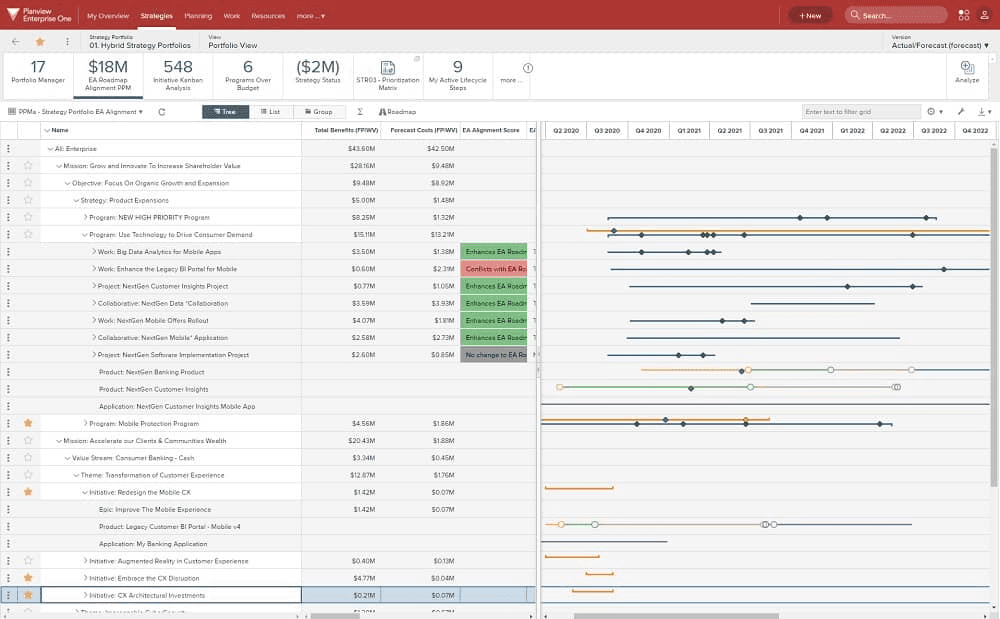Open the apps grid icon next to search
Viewport: 1000px width, 619px height.
(x=964, y=15)
